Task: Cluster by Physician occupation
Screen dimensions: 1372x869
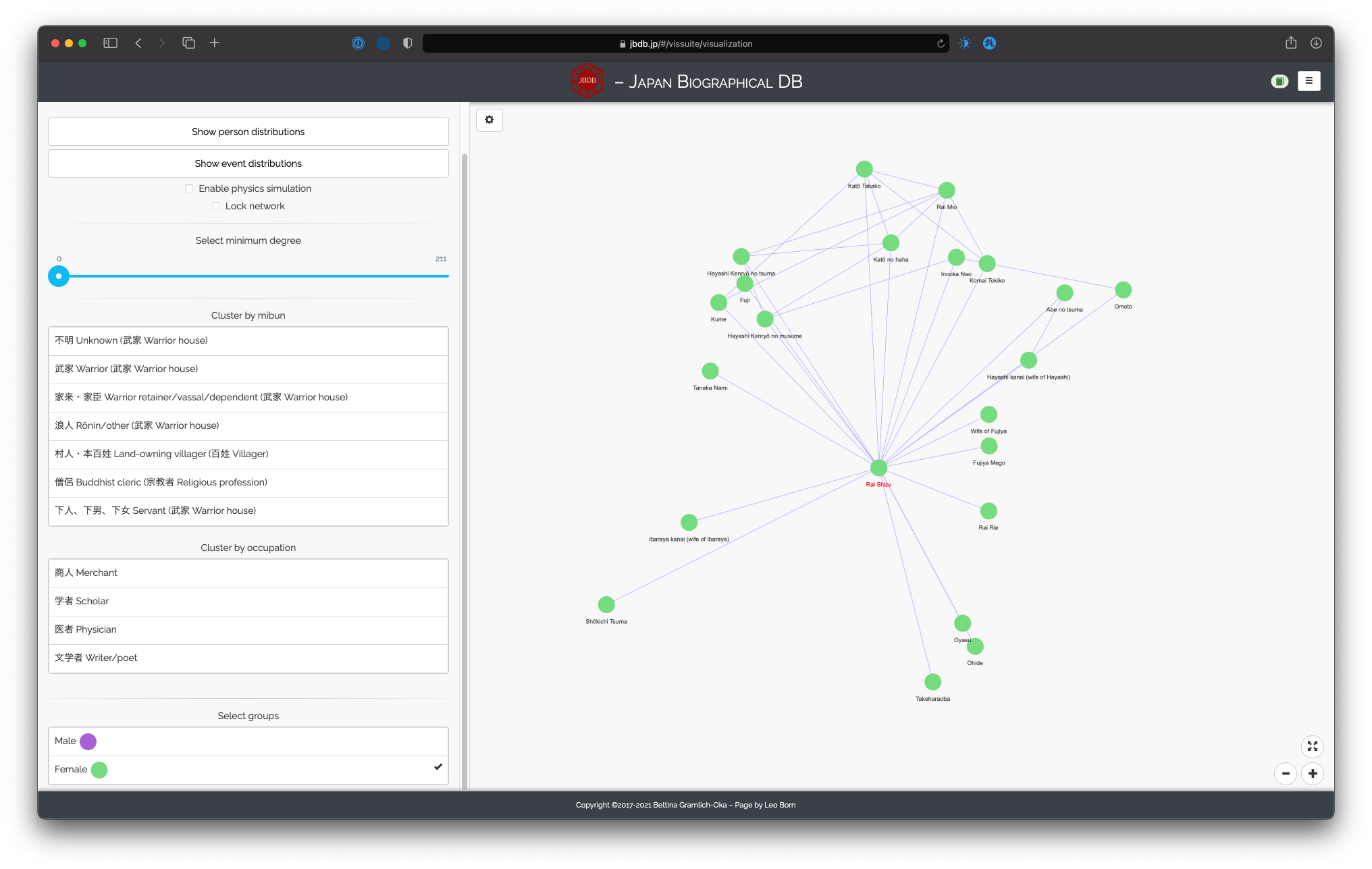Action: pyautogui.click(x=248, y=630)
